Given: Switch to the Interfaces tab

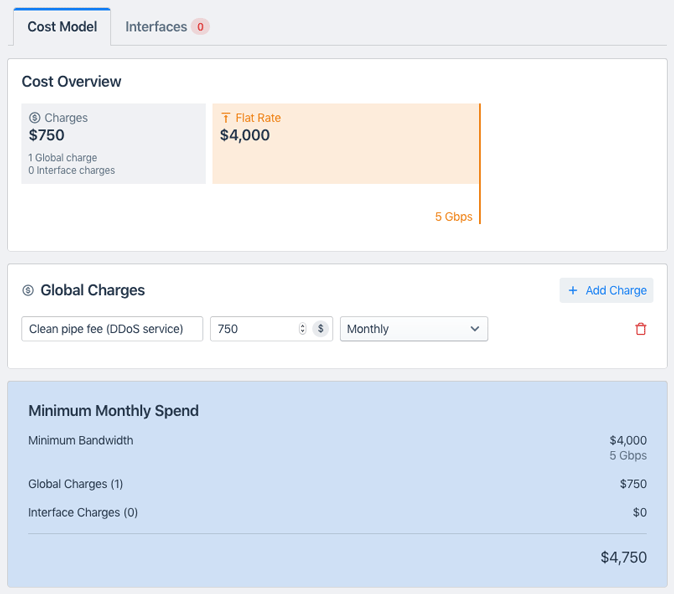Looking at the screenshot, I should (x=156, y=27).
